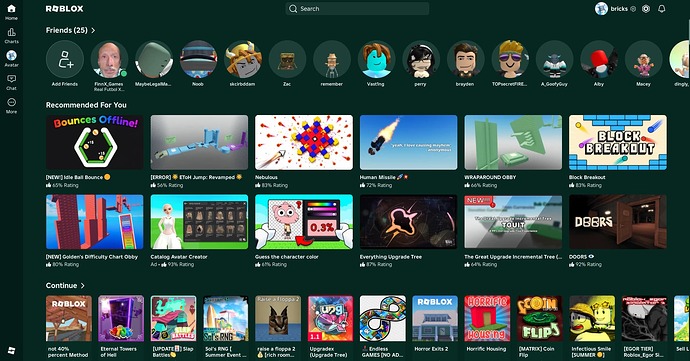Continue playing Slap Battles
690x361 pixels.
pos(173,318)
